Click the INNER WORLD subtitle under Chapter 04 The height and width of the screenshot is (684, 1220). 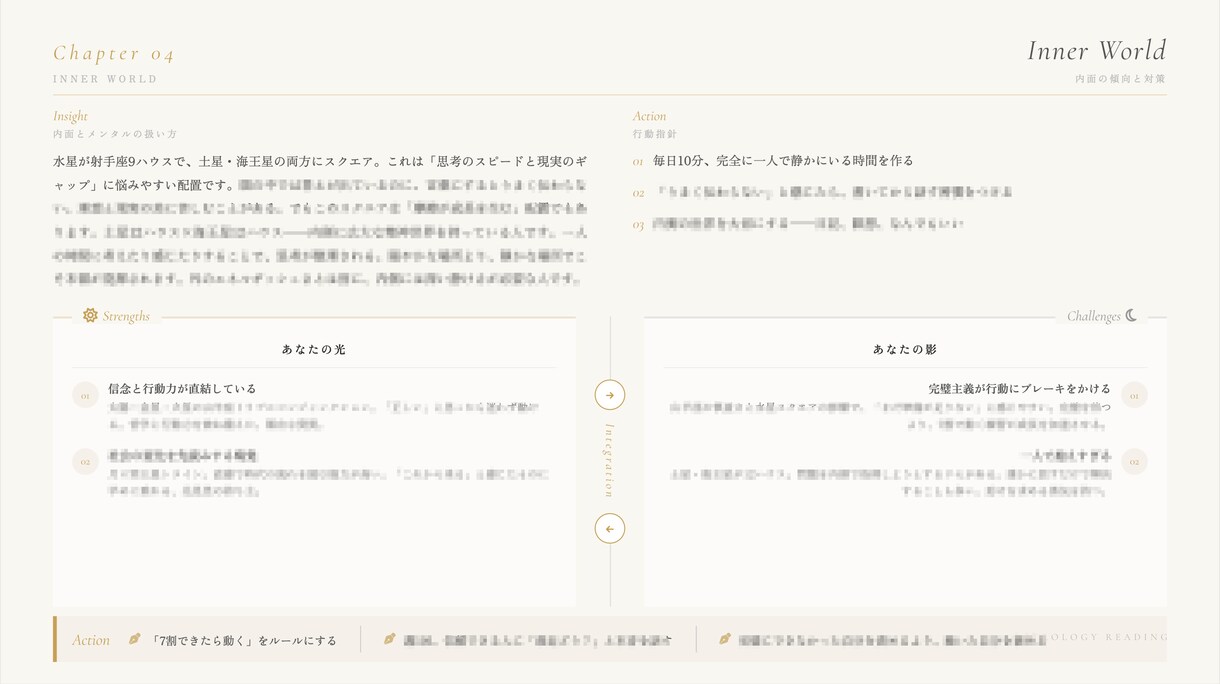[x=105, y=79]
